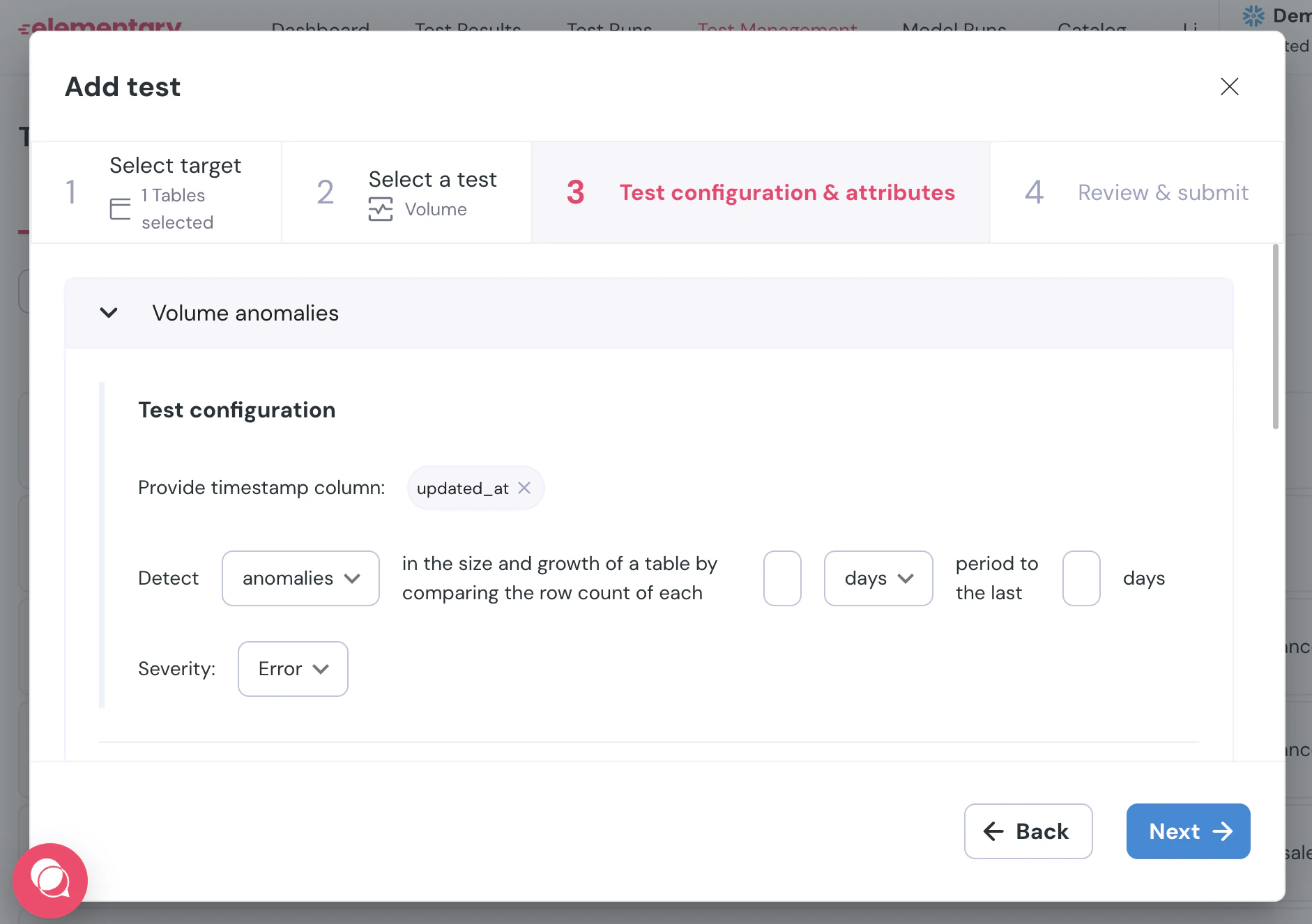Click the Next button
1312x924 pixels.
click(1188, 831)
